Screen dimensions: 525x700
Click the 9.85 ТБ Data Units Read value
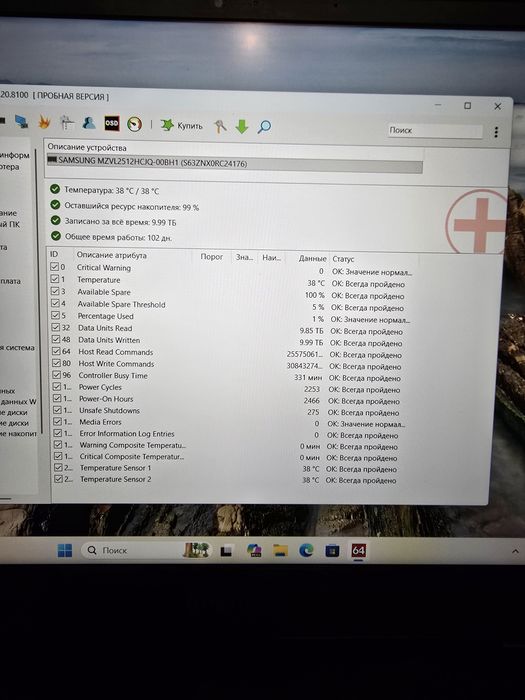point(311,331)
